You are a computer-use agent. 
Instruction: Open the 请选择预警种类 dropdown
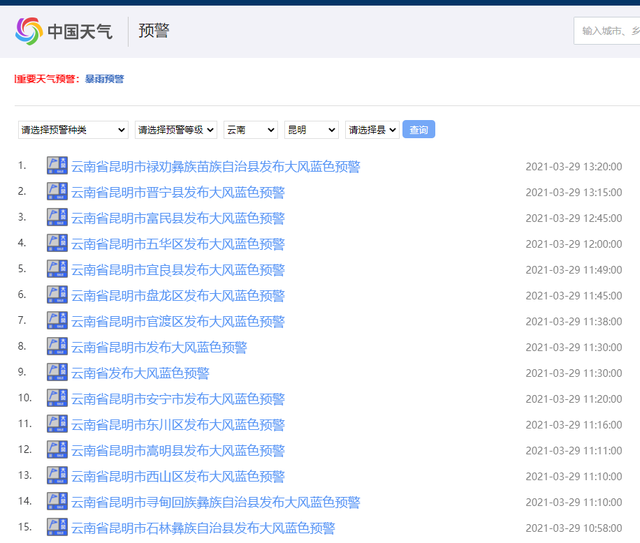click(73, 130)
